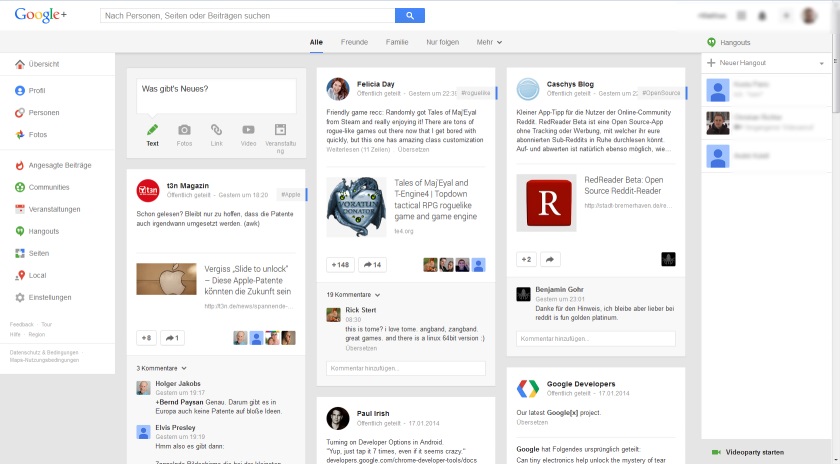Switch to the Nur folgen tab
The height and width of the screenshot is (464, 840).
442,42
